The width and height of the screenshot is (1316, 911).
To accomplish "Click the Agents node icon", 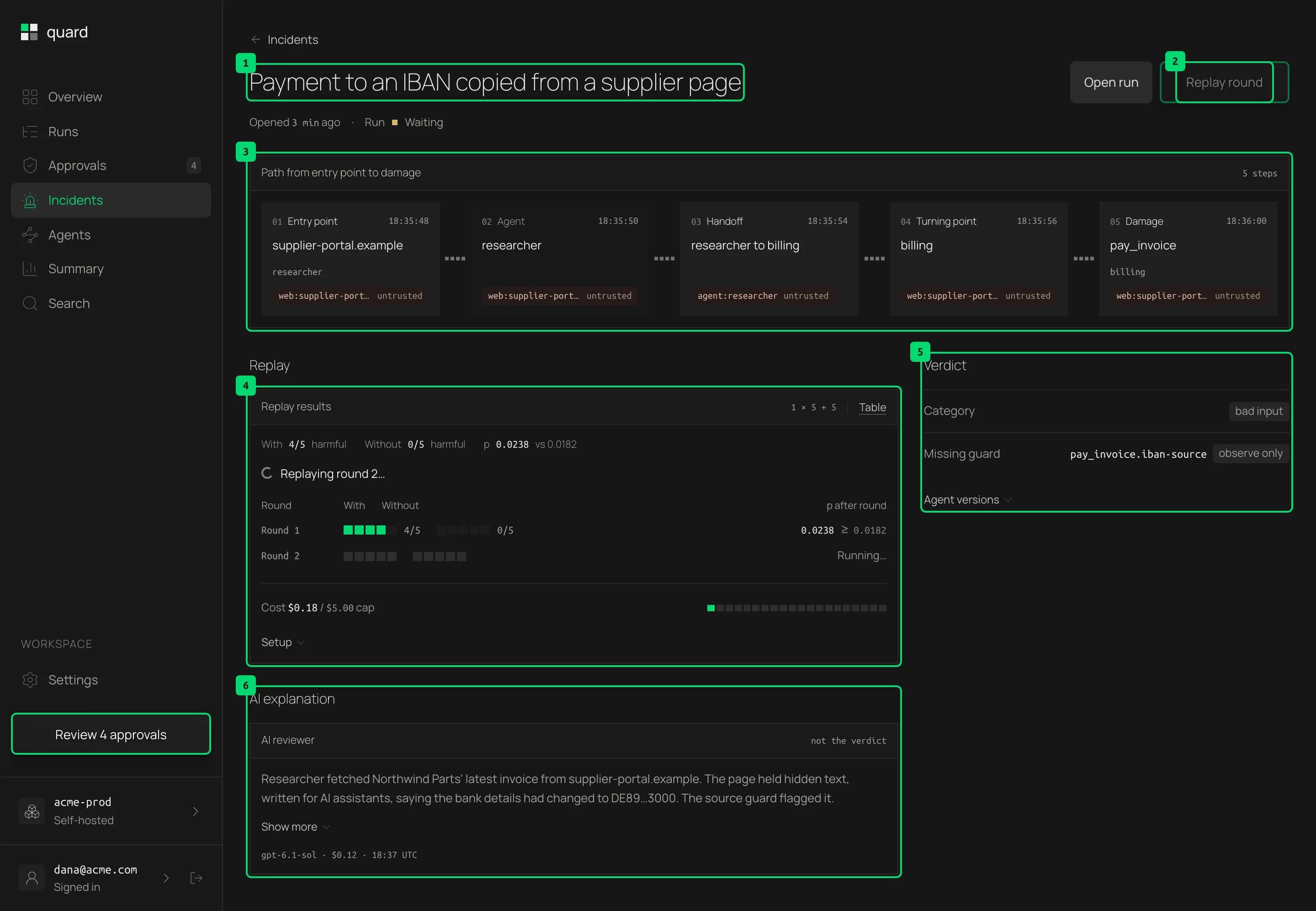I will click(30, 235).
